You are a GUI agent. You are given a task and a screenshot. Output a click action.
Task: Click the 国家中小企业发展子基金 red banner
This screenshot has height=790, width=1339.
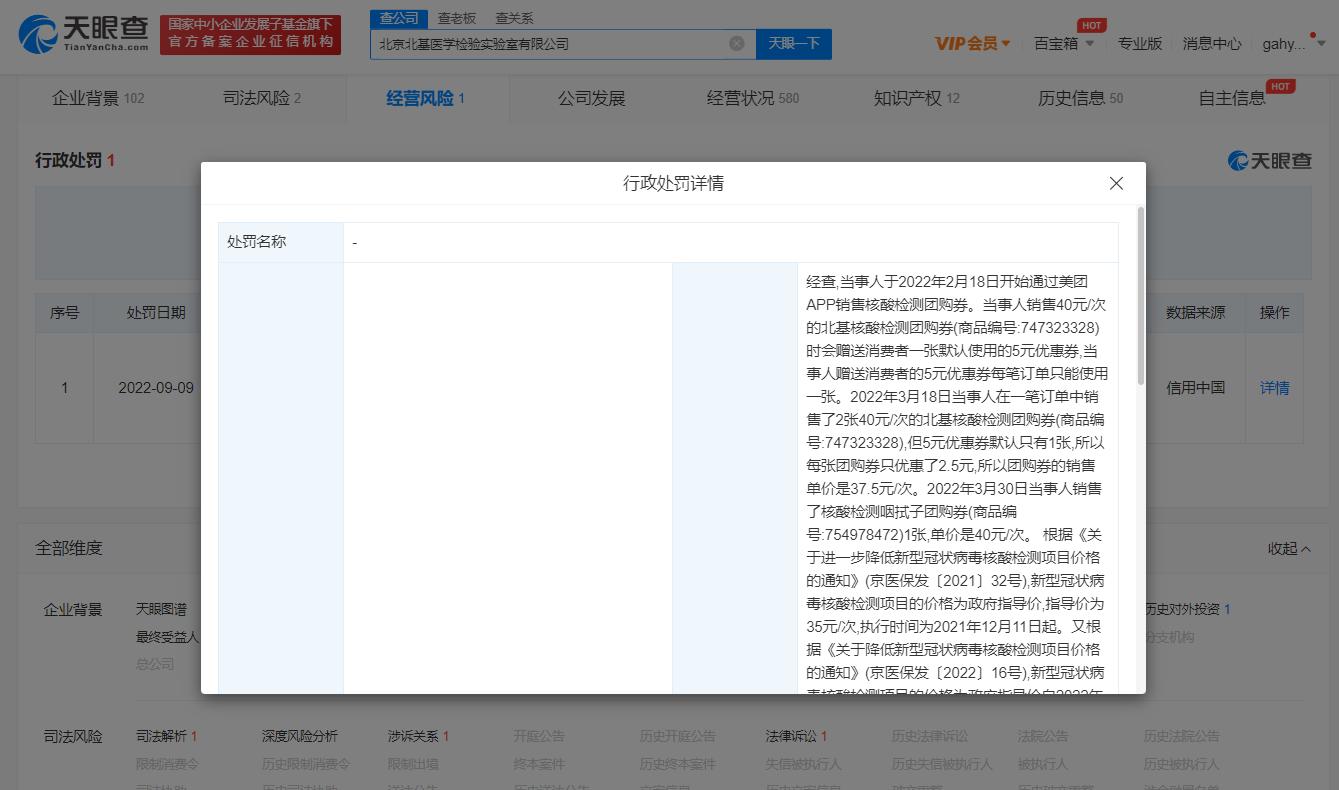(x=250, y=35)
